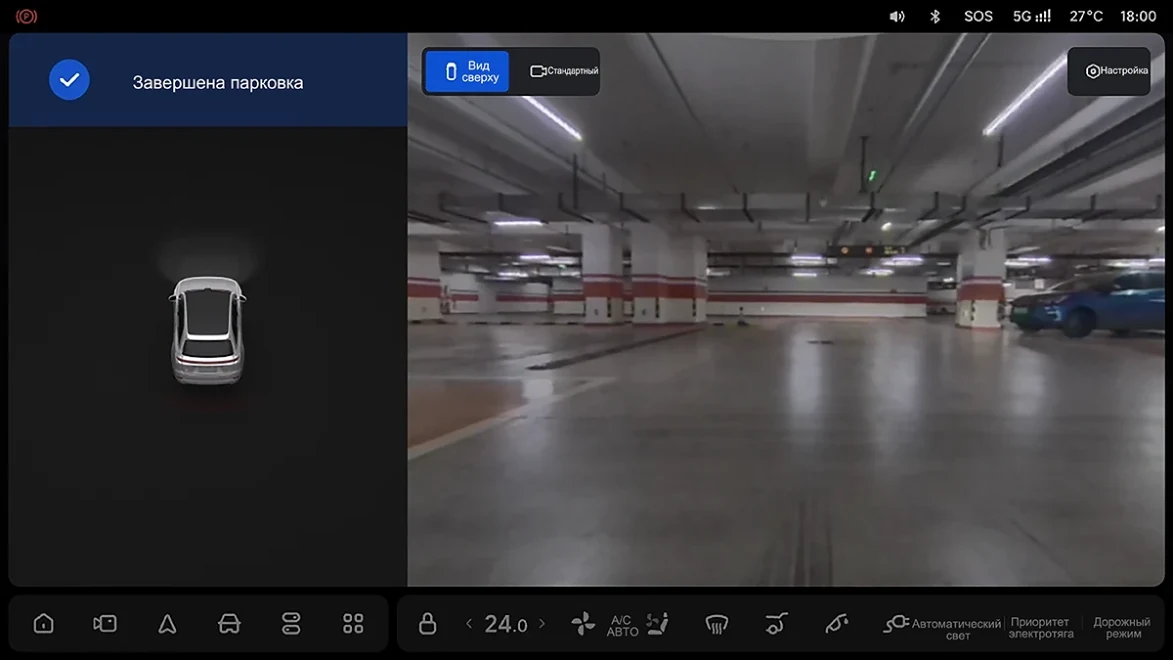Tap the windshield defrost icon
Viewport: 1173px width, 660px height.
coord(716,623)
